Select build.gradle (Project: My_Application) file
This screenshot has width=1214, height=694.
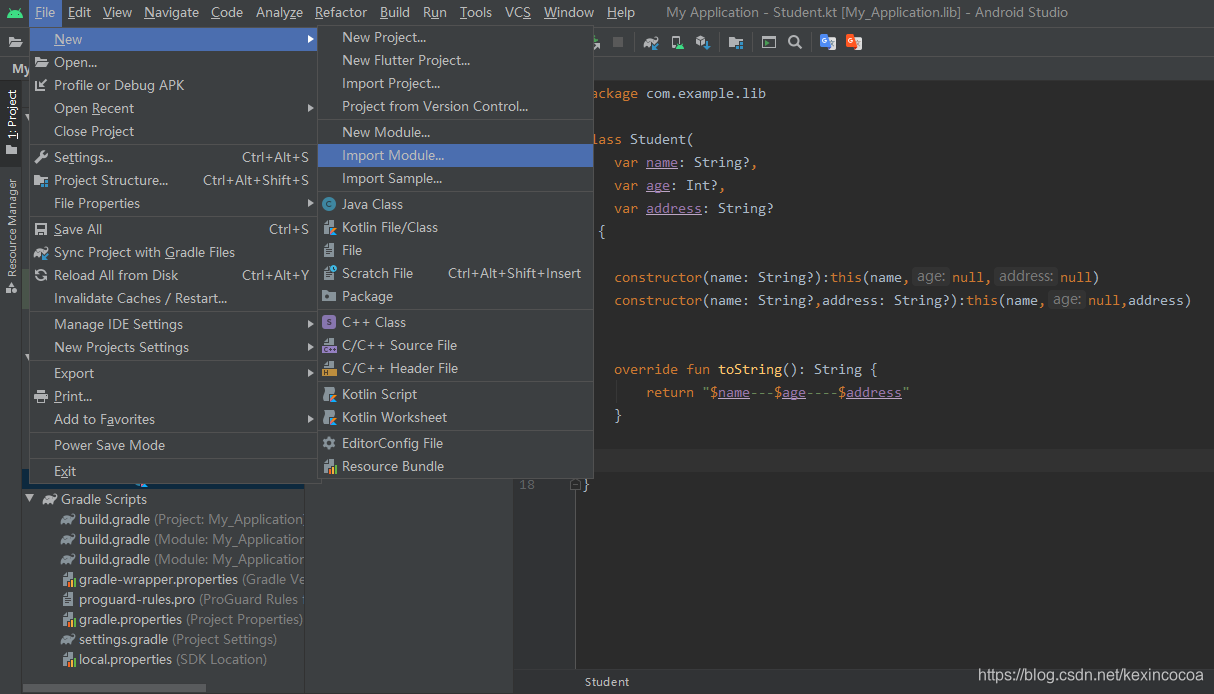click(x=181, y=519)
